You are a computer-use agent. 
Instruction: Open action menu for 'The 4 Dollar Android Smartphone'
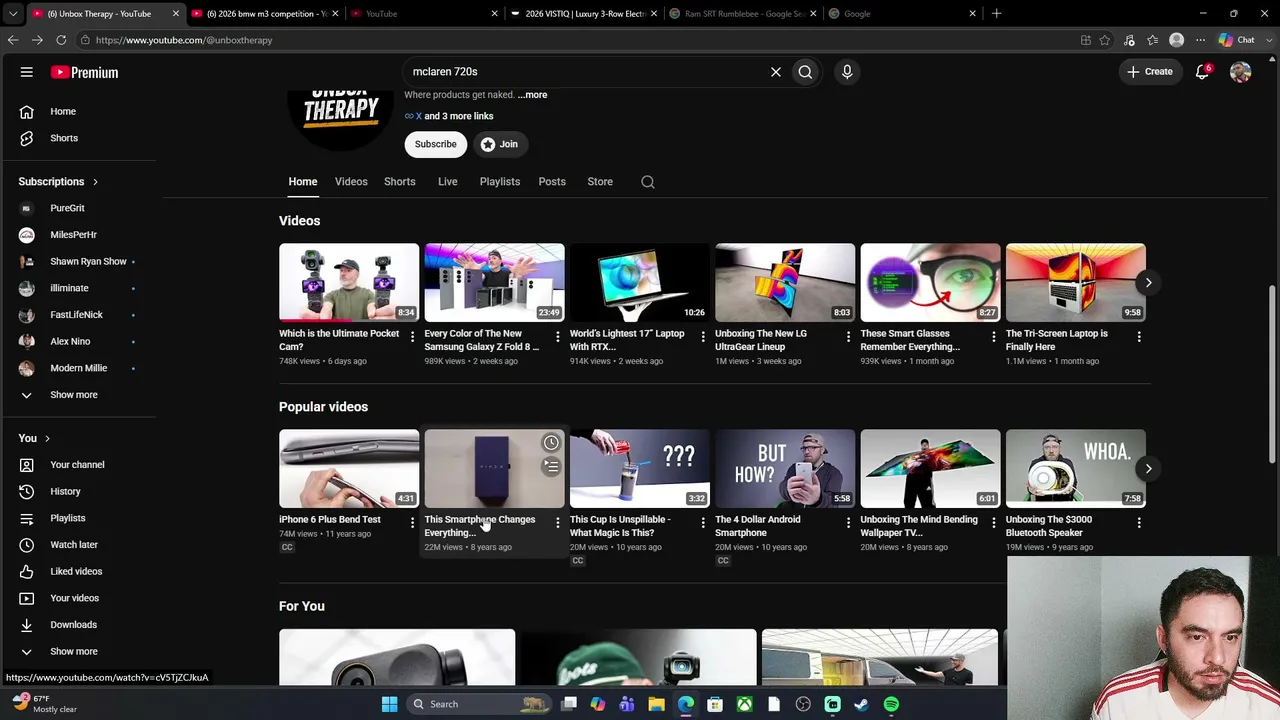[848, 522]
